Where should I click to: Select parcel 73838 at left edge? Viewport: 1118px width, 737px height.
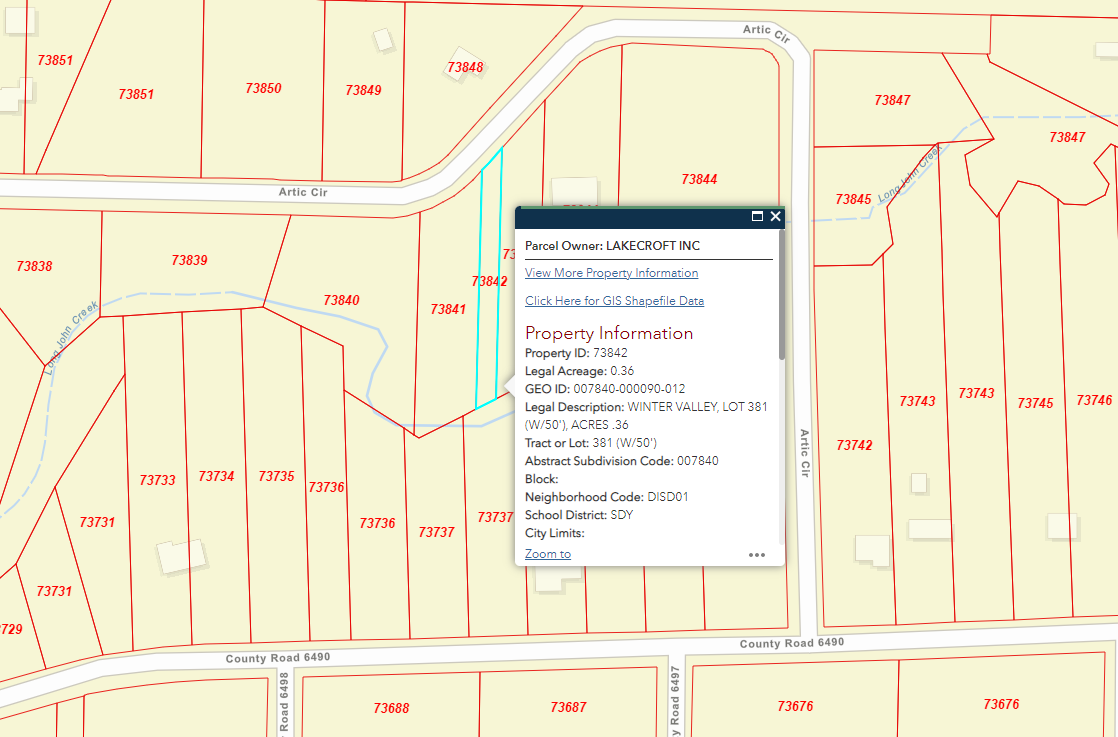[35, 267]
